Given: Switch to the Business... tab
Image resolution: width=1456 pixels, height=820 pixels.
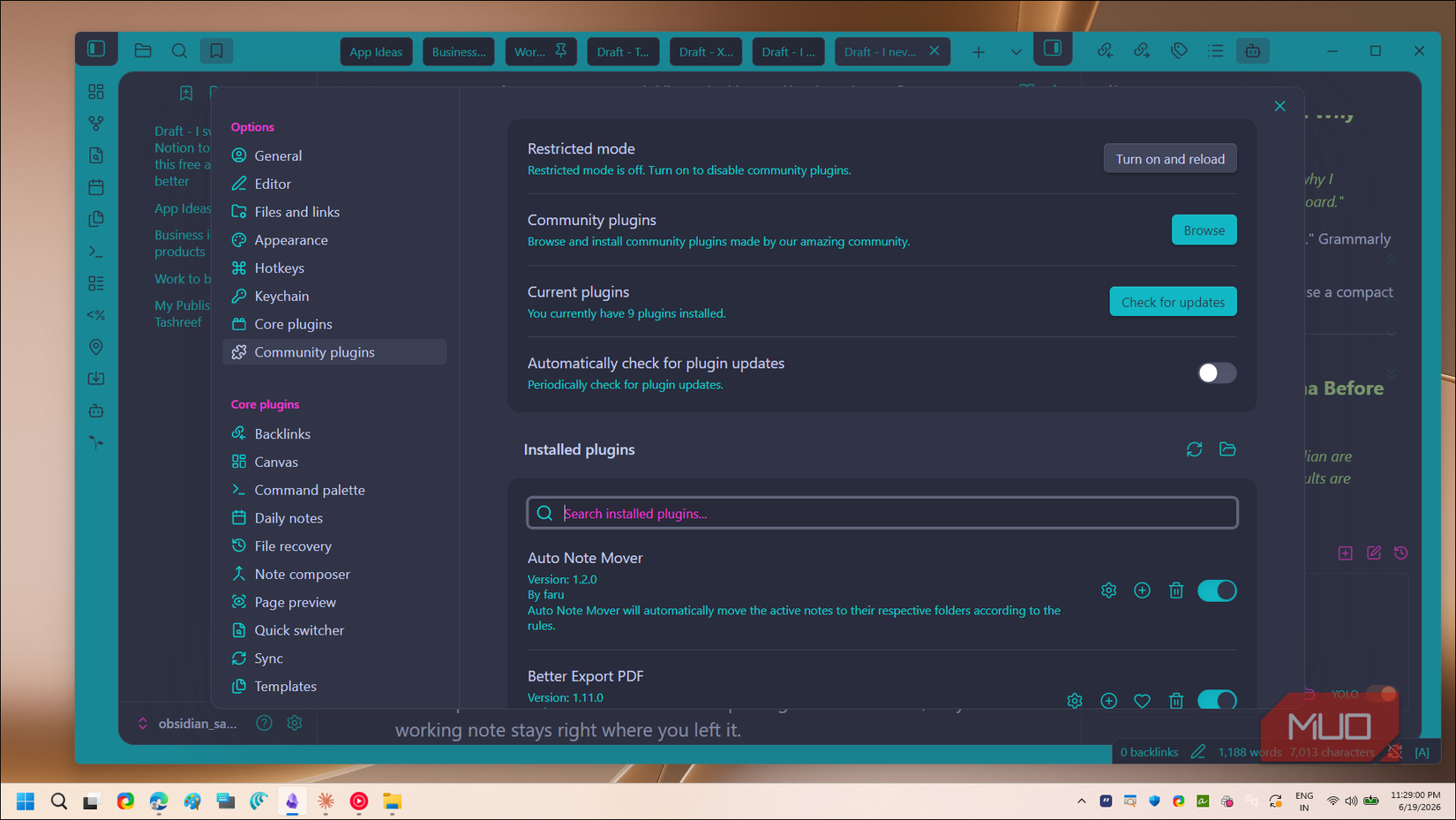Looking at the screenshot, I should (459, 52).
